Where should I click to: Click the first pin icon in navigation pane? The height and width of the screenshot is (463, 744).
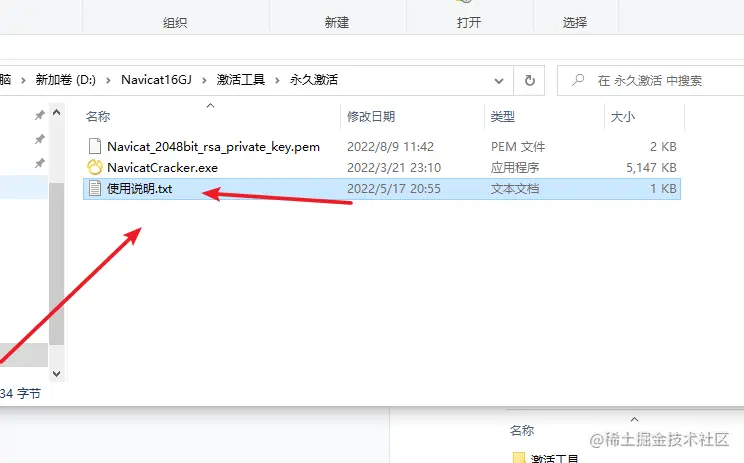click(x=40, y=115)
